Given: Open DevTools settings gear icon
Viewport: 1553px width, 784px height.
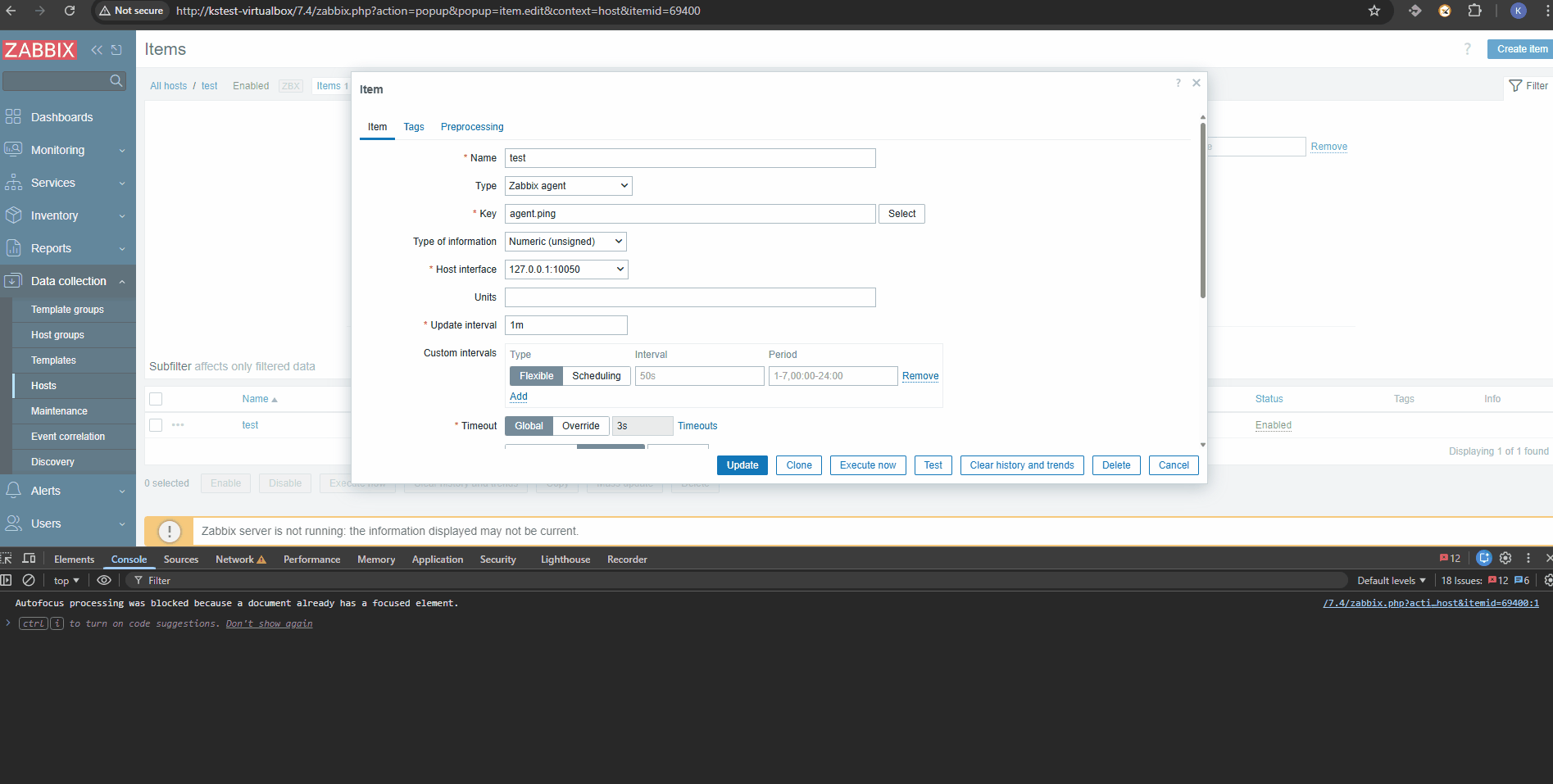Looking at the screenshot, I should [1505, 559].
